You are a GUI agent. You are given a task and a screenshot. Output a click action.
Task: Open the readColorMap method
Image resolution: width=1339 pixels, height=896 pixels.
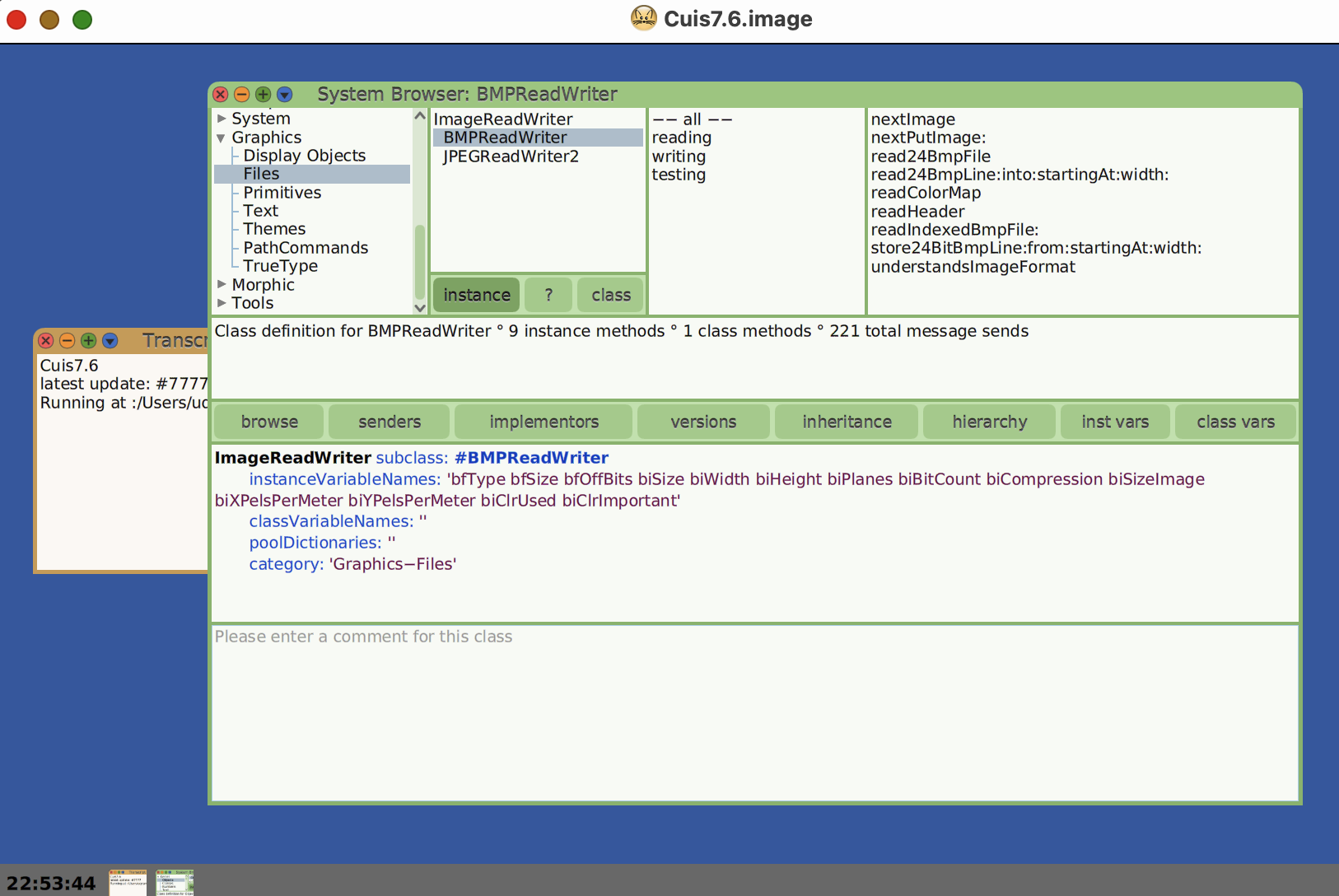tap(926, 193)
